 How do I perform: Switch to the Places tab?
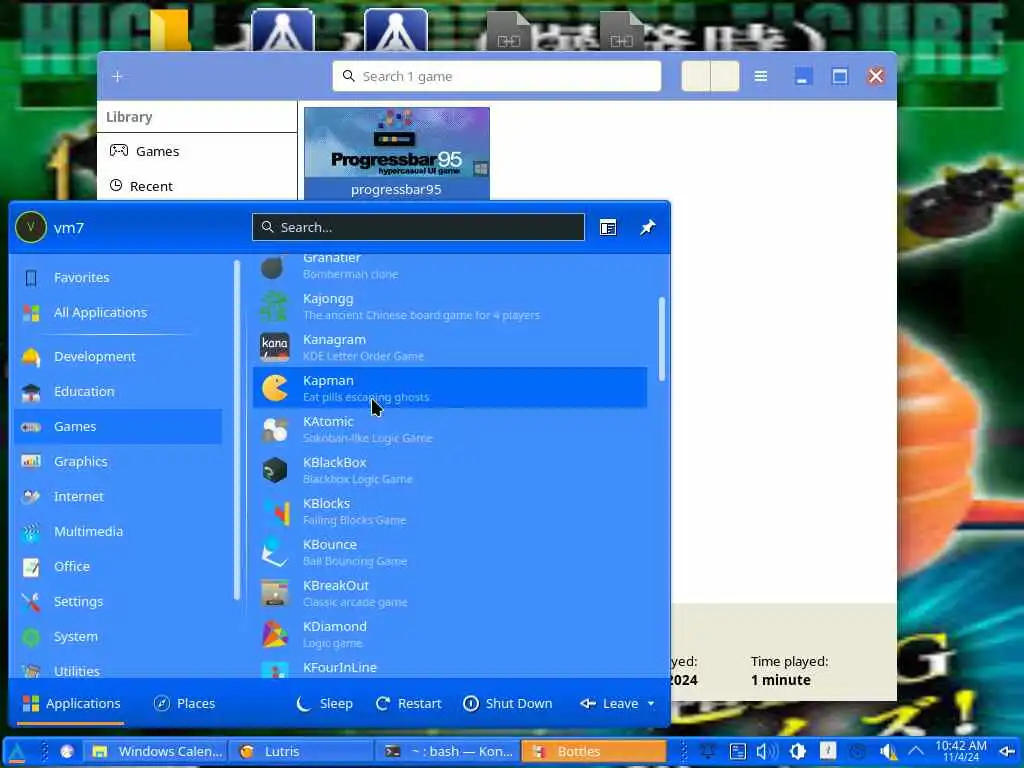[x=184, y=703]
